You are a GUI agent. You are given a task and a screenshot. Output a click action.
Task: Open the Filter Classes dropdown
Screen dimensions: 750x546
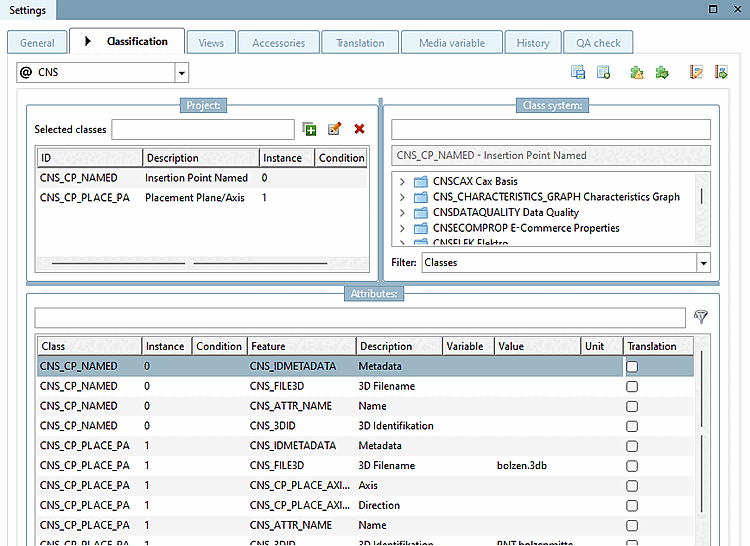(703, 263)
